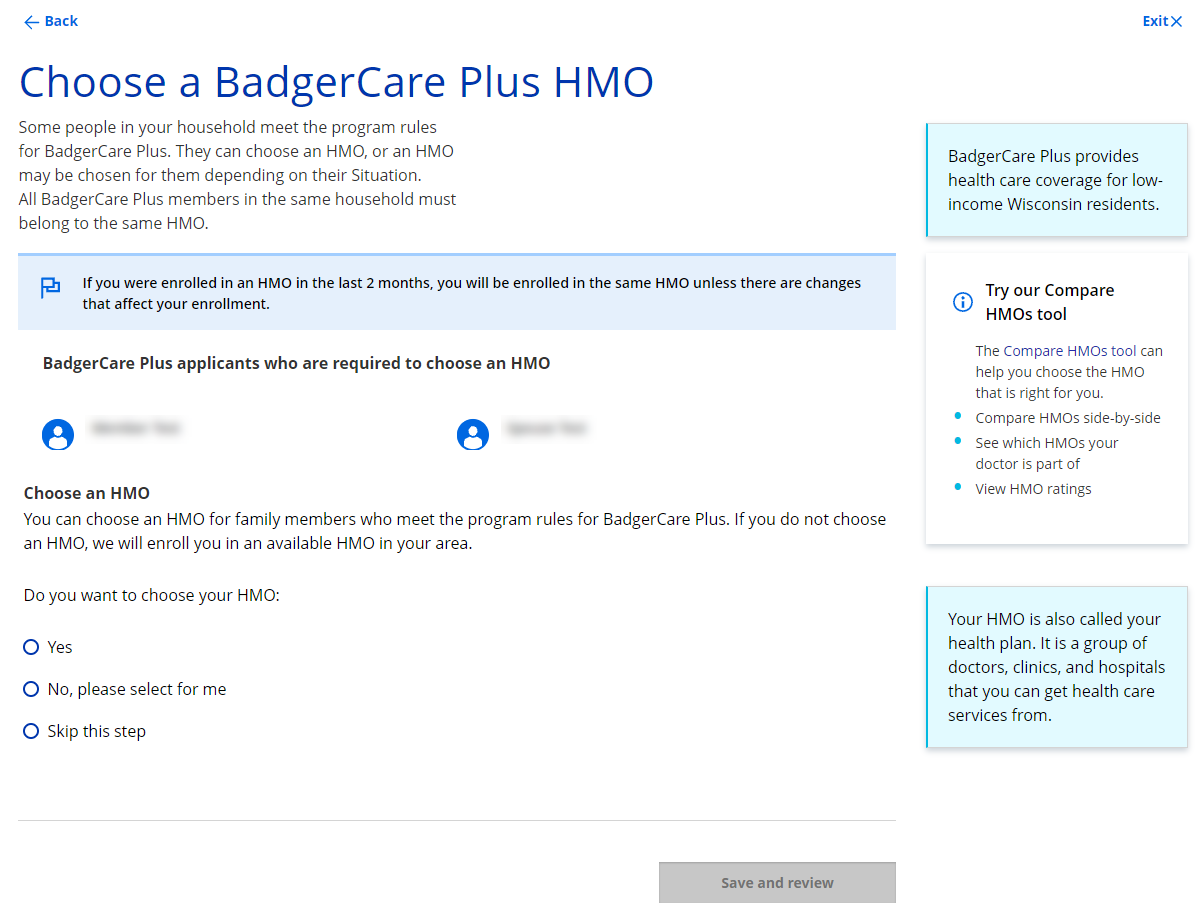Screen dimensions: 1200x916
Task: Click the "Choose a BadgerCare Plus HMO" title
Action: [x=336, y=82]
